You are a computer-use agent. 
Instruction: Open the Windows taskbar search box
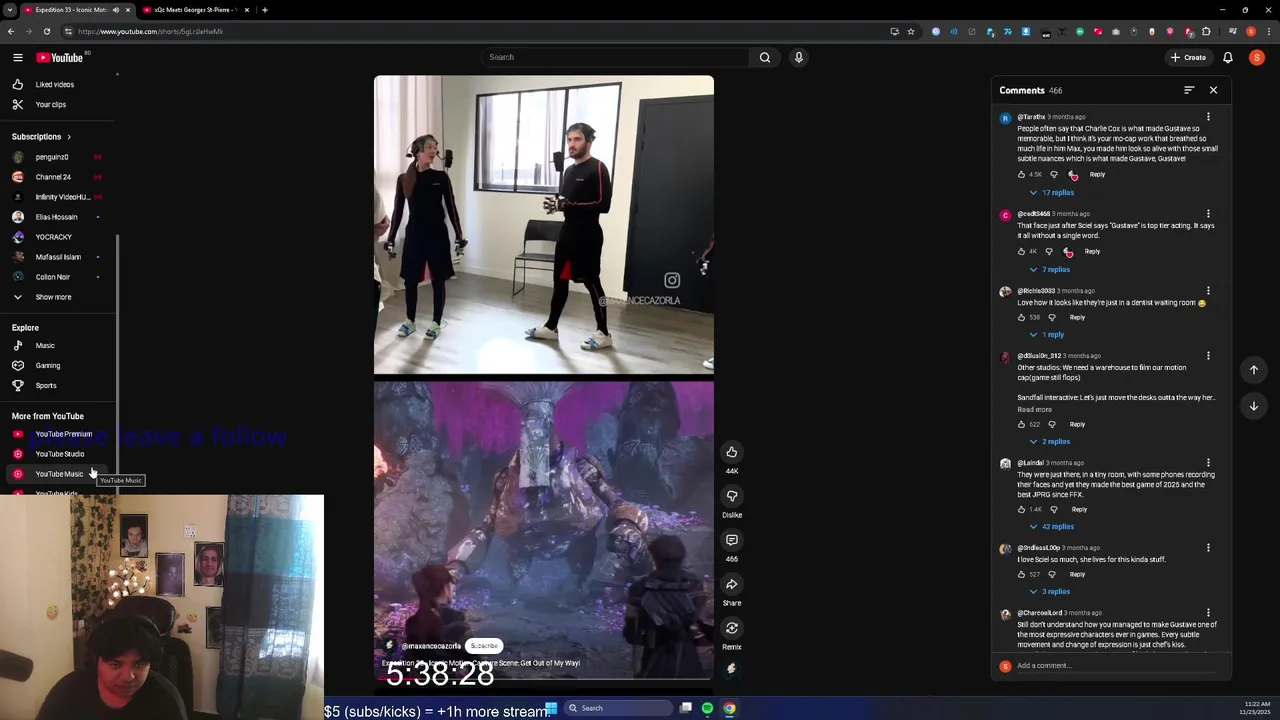click(620, 708)
